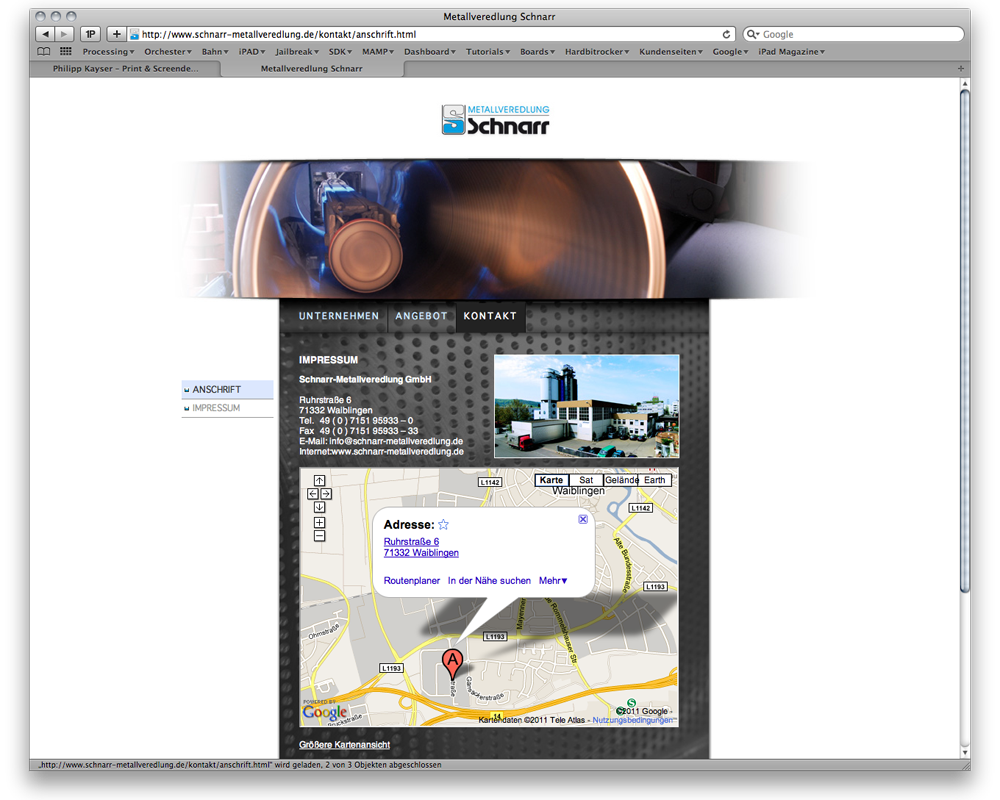Select IMPRESSUM in the side menu
Image resolution: width=1000 pixels, height=800 pixels.
[x=228, y=408]
